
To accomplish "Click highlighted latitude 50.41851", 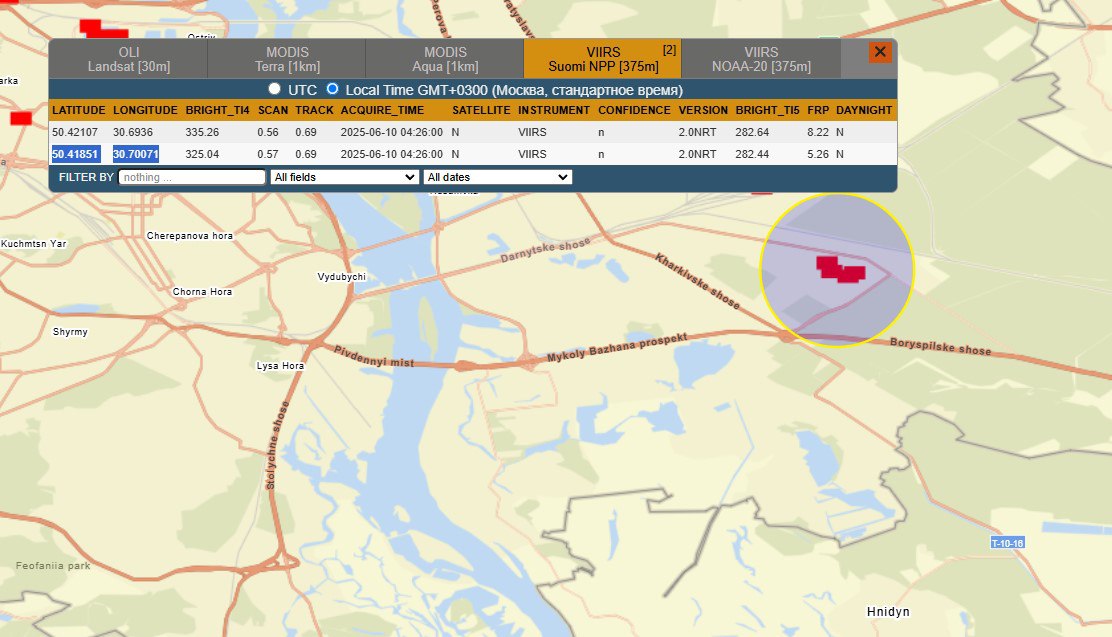I will pos(75,154).
